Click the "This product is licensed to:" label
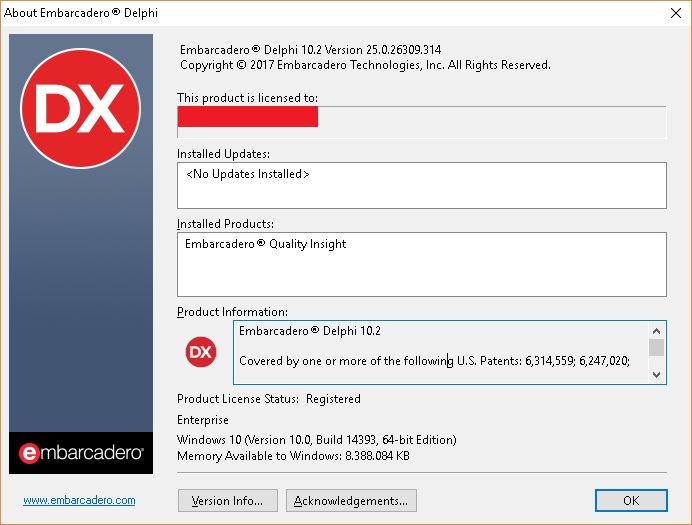This screenshot has height=525, width=692. click(x=247, y=98)
